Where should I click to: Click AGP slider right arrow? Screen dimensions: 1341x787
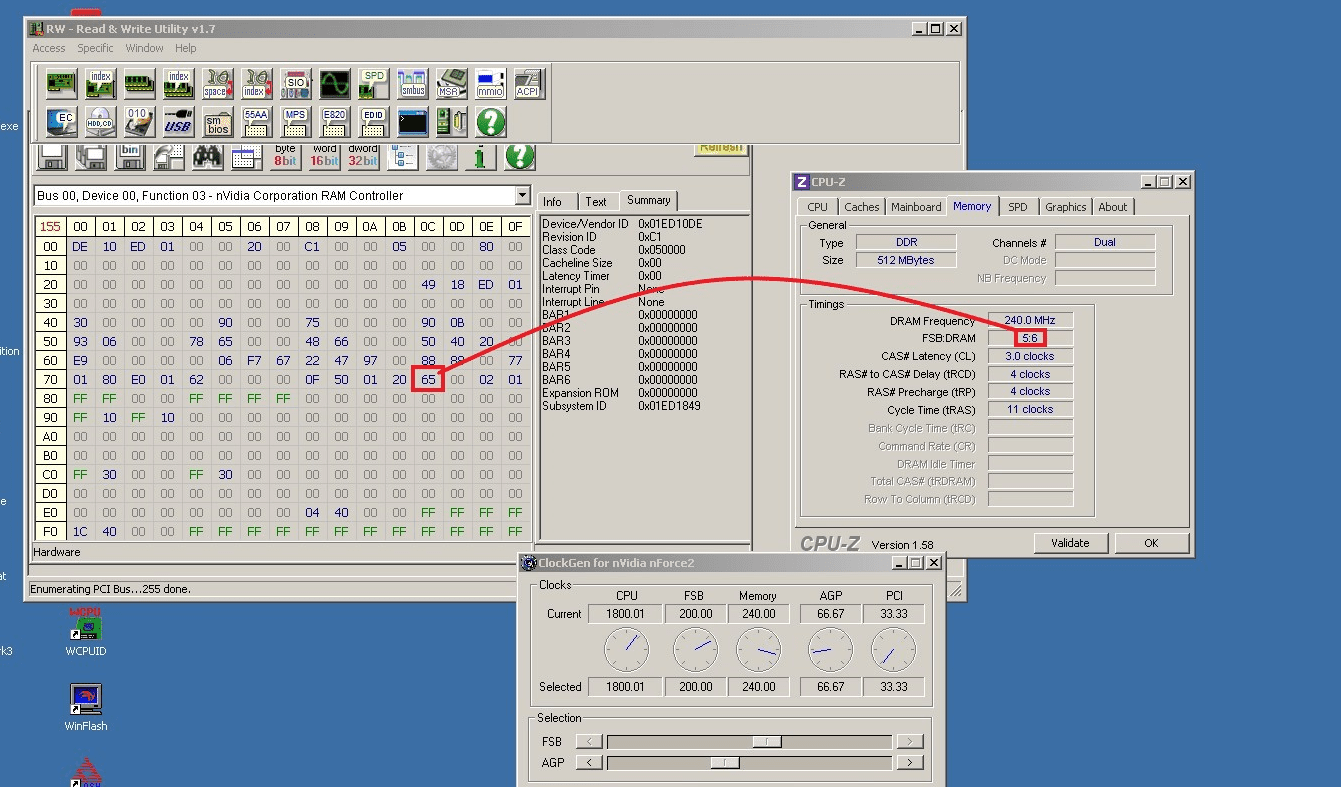tap(909, 762)
